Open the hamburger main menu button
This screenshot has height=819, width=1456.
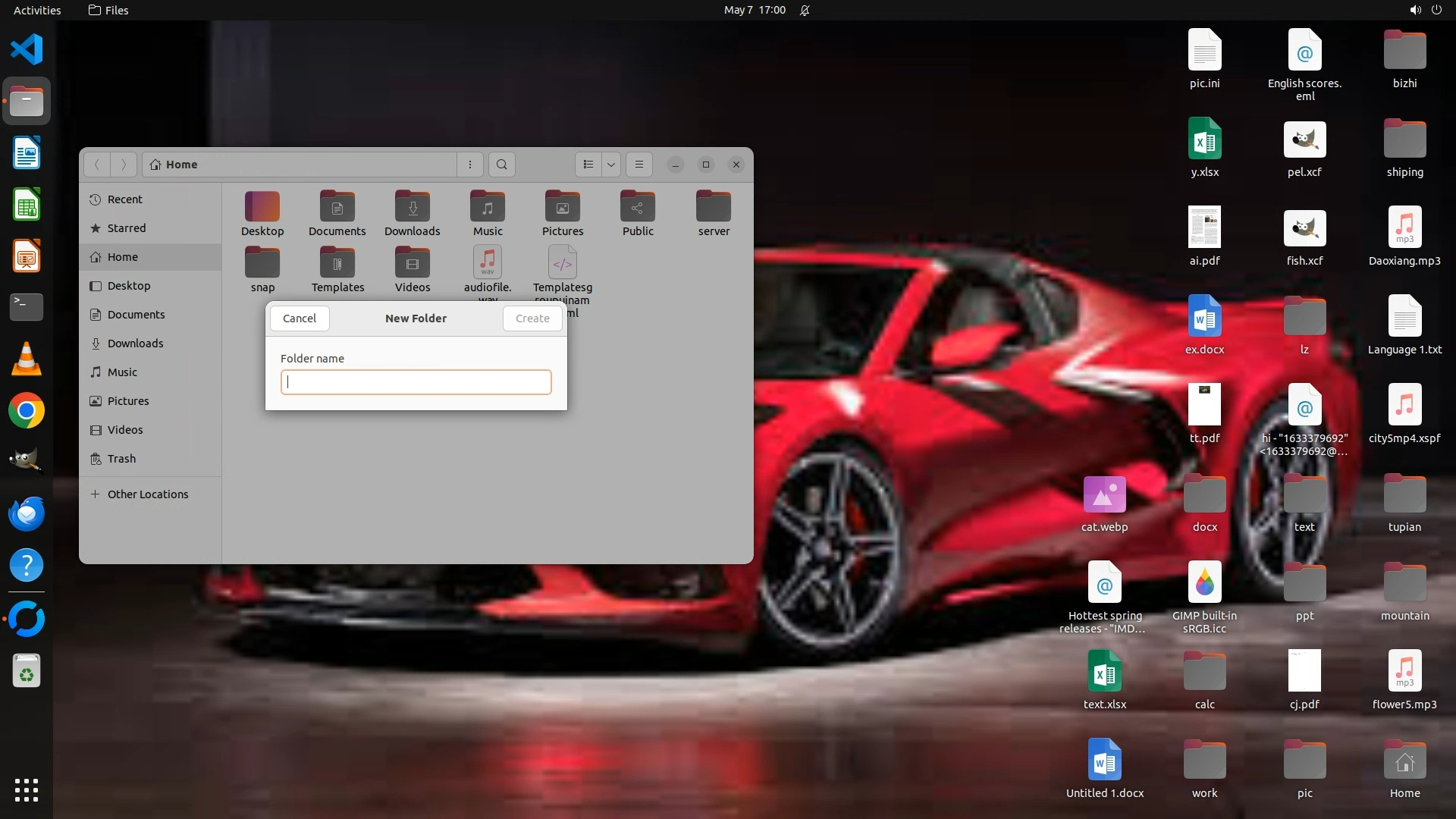(639, 165)
